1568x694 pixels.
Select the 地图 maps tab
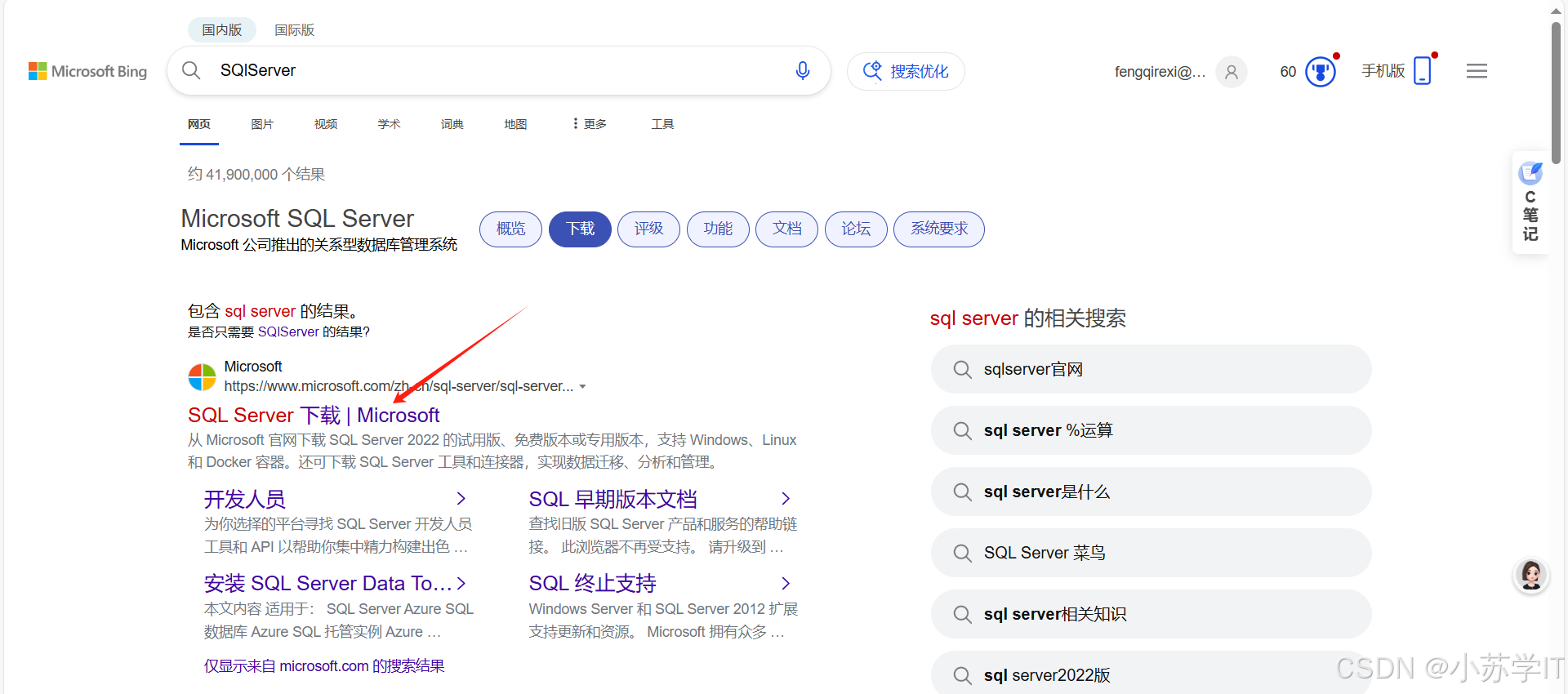pyautogui.click(x=515, y=124)
